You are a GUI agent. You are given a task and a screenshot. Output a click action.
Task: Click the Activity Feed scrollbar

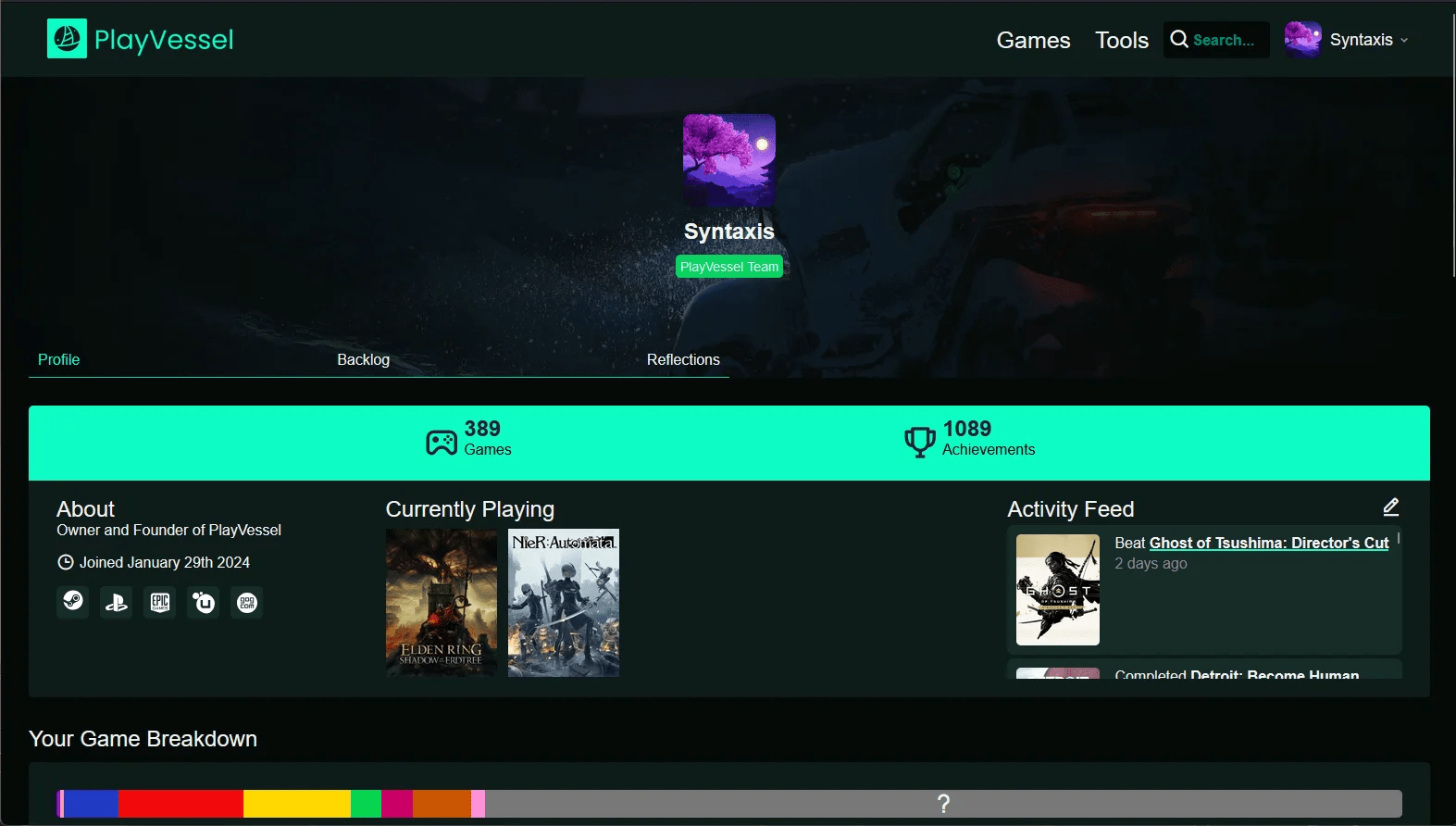click(1399, 538)
